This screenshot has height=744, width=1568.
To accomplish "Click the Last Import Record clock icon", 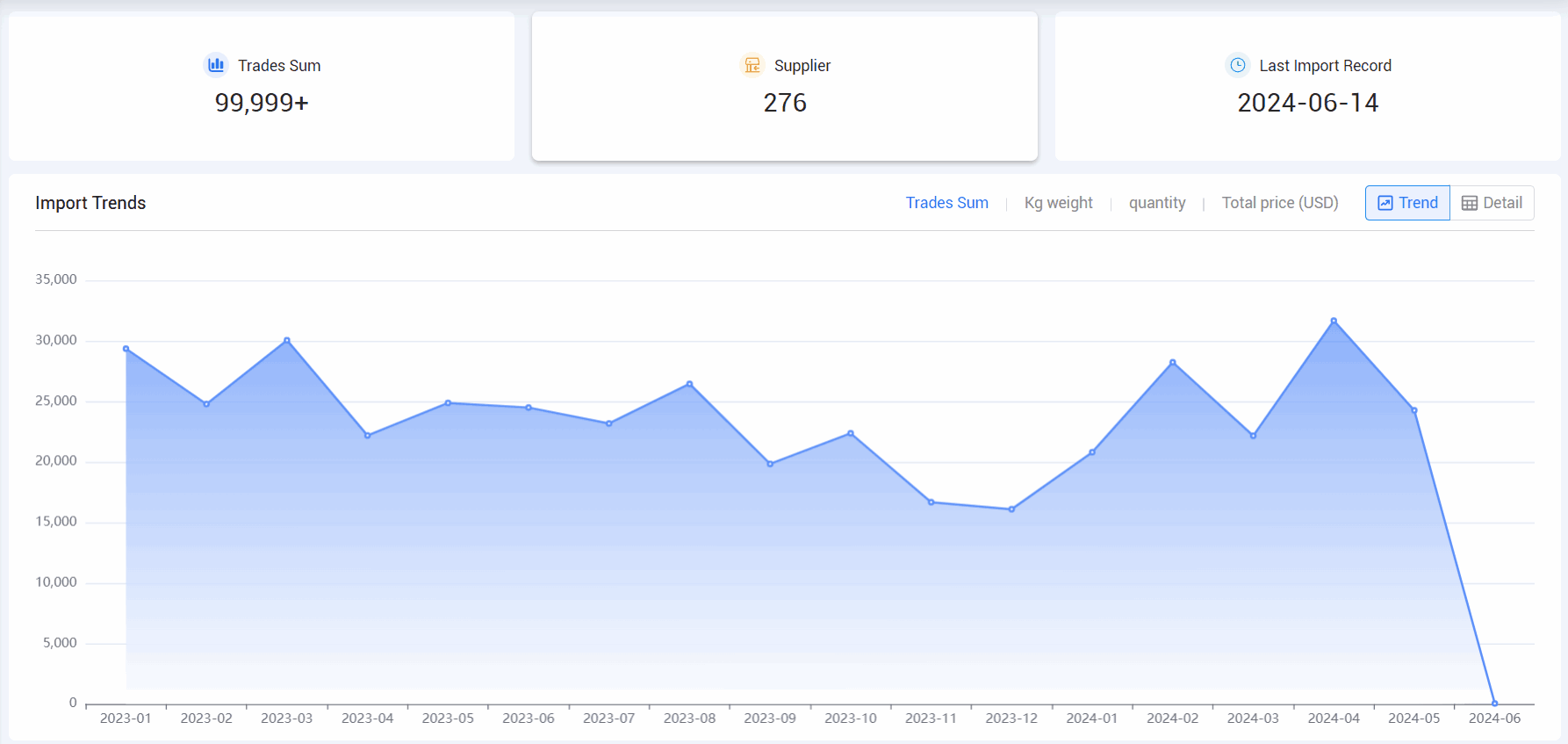I will (x=1237, y=65).
